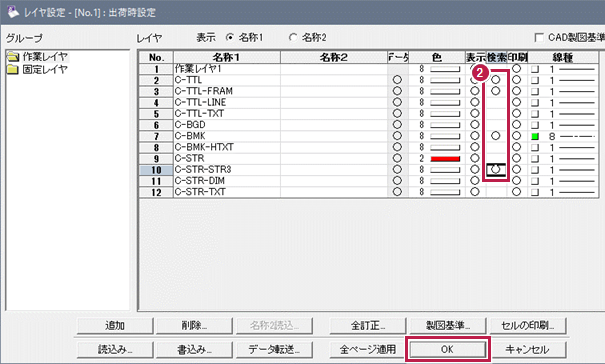The image size is (605, 364).
Task: Click the layer settings title bar icon
Action: point(13,12)
